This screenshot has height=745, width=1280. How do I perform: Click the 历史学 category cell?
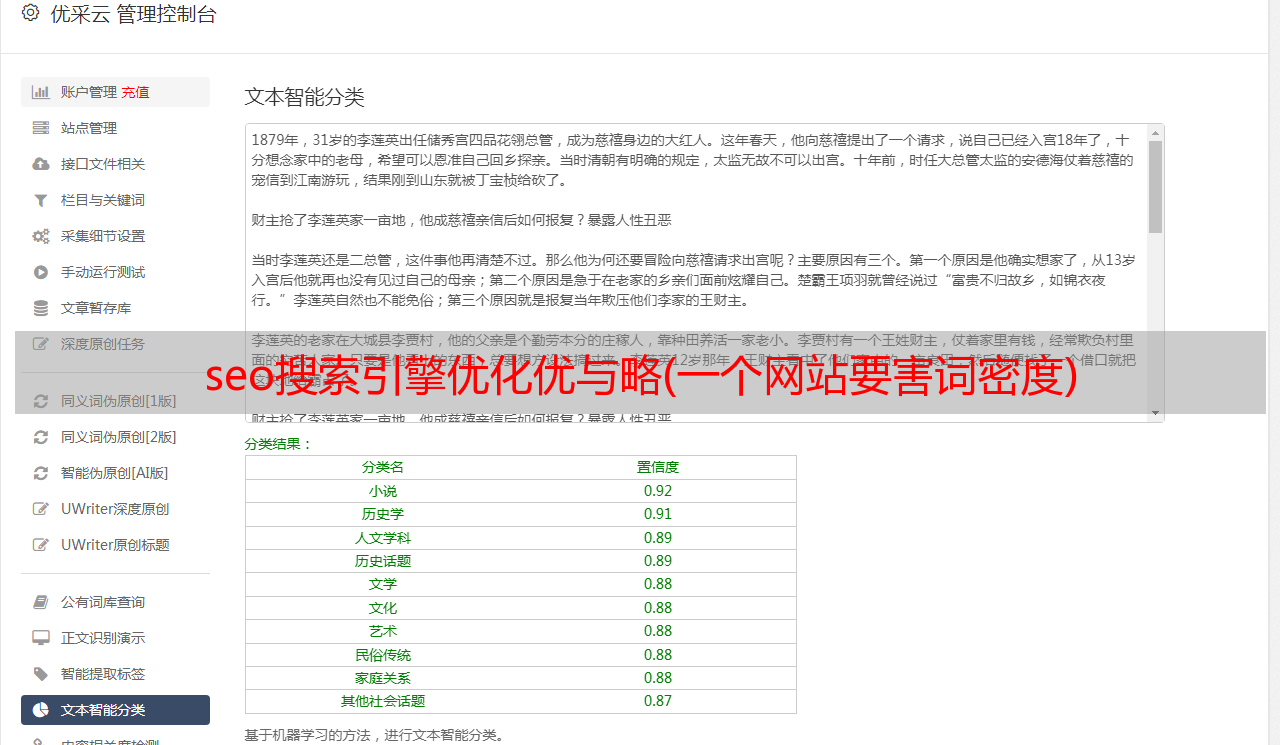click(383, 514)
